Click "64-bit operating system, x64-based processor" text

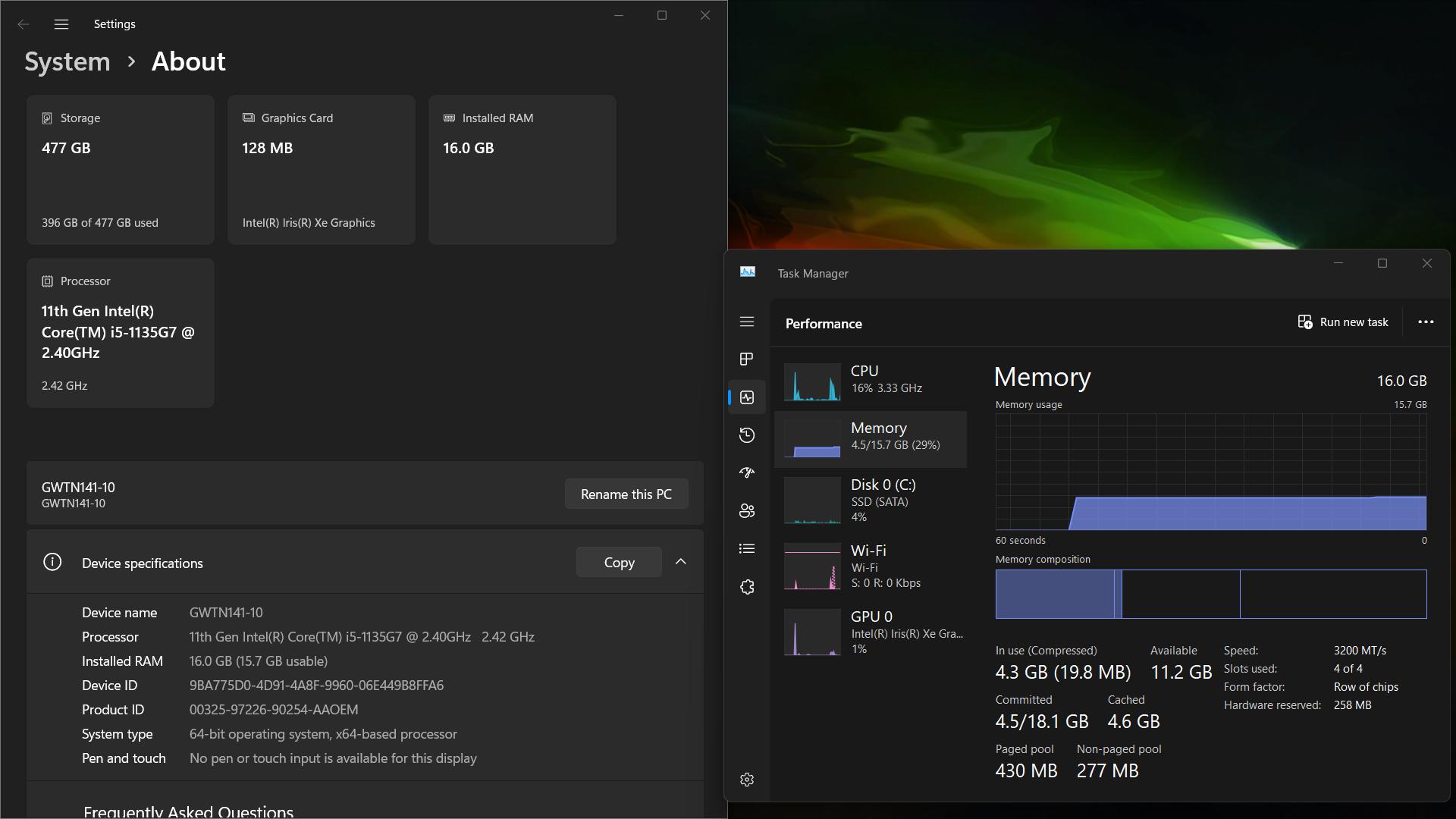(x=323, y=734)
